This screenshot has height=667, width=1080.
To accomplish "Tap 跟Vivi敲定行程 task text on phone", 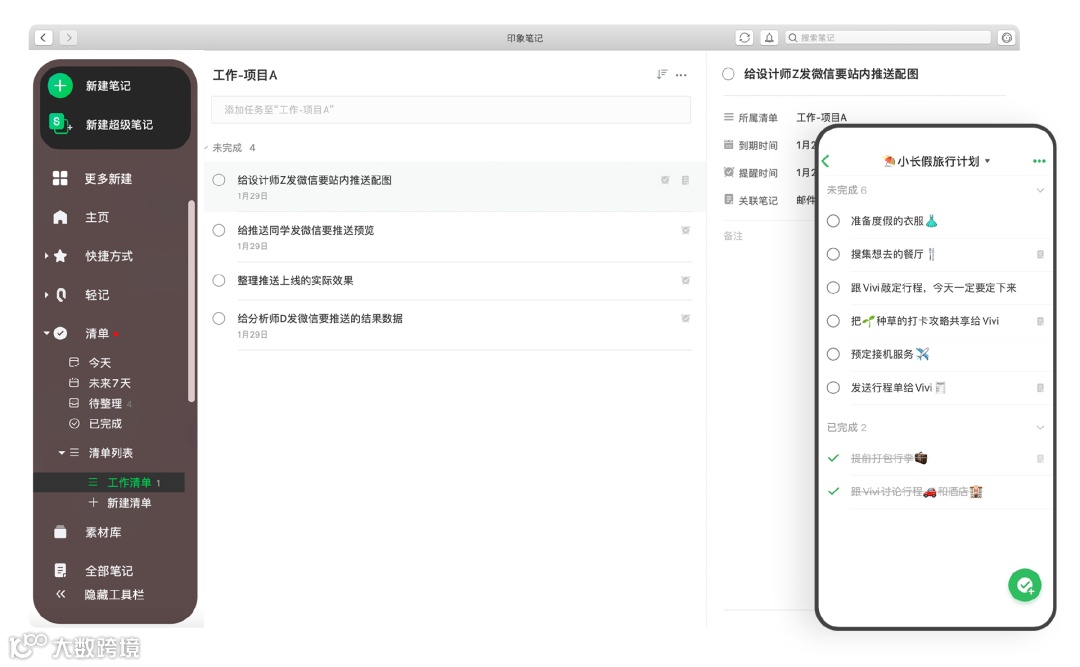I will pyautogui.click(x=933, y=287).
